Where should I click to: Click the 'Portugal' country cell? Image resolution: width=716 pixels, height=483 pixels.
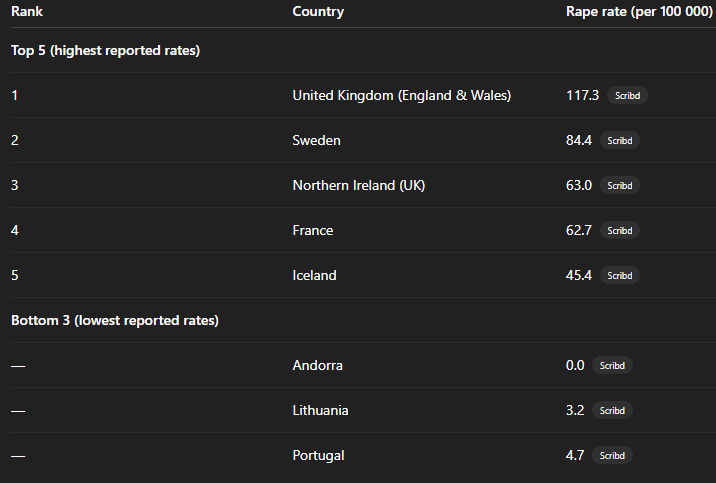(x=318, y=456)
